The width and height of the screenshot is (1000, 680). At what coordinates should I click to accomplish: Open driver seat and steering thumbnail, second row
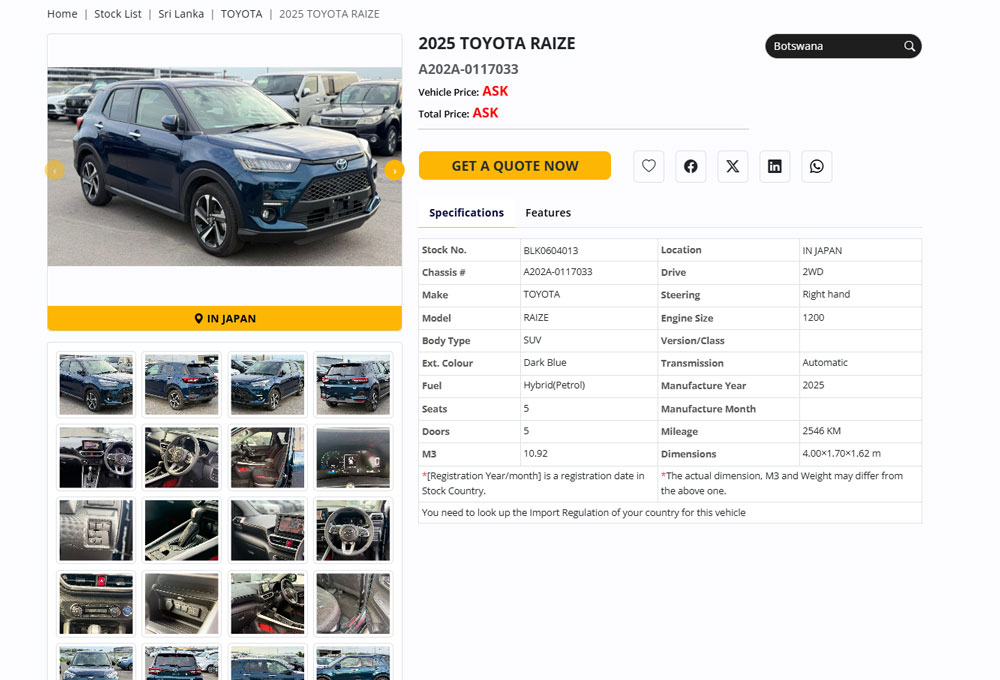click(x=182, y=457)
